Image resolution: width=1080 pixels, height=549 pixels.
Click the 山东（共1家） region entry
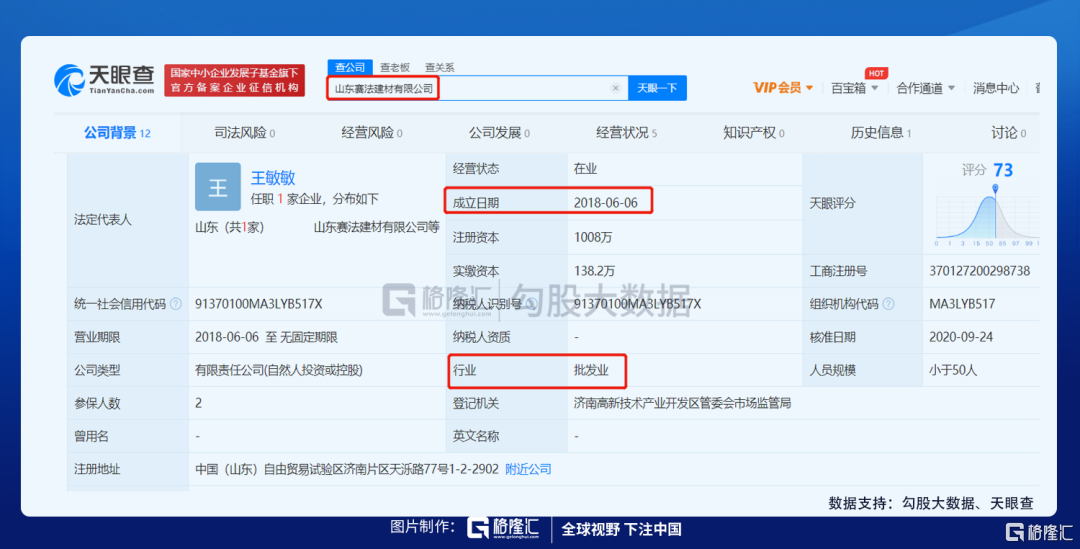[x=229, y=227]
